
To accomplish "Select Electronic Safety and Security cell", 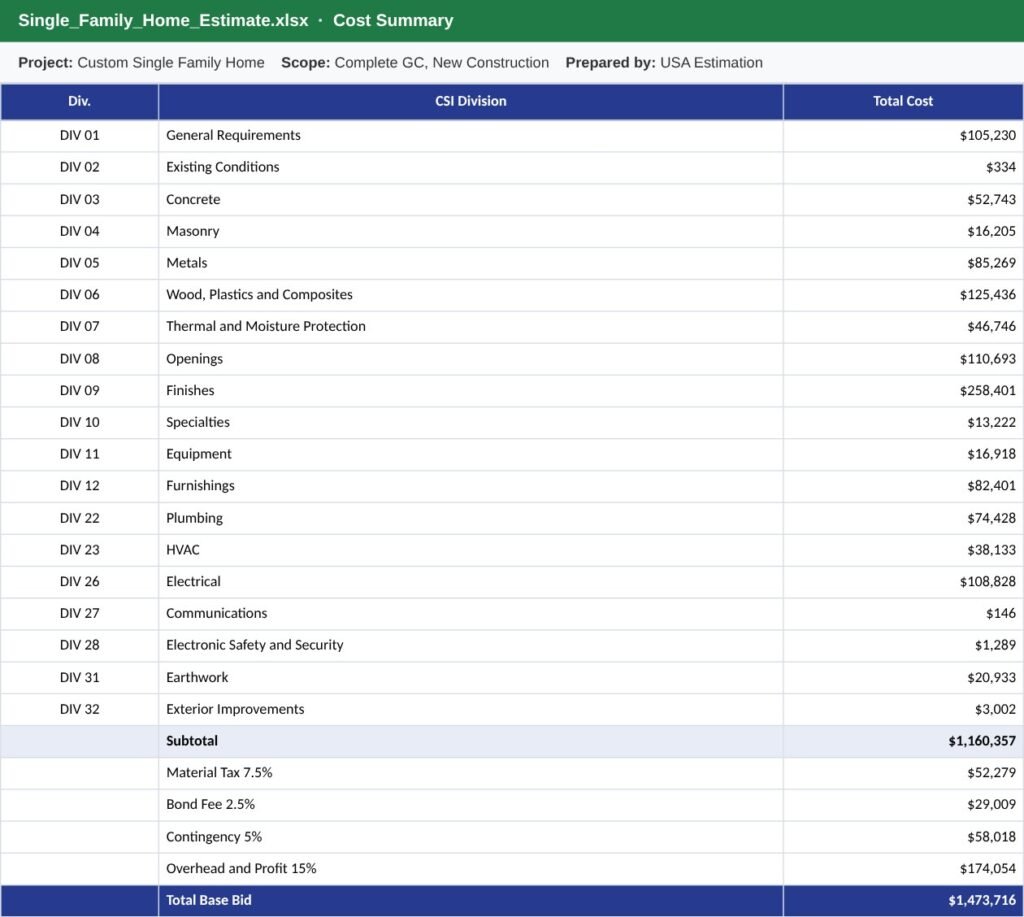I will tap(470, 645).
